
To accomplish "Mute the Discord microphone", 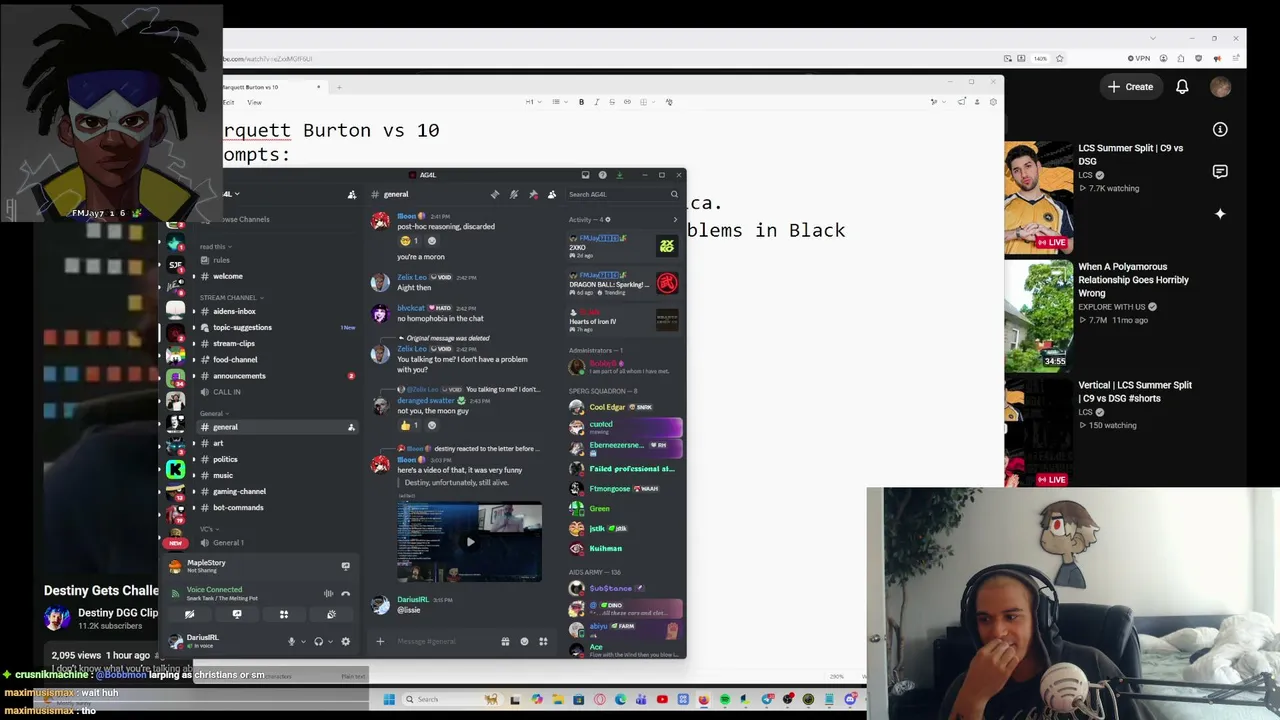I will [292, 641].
